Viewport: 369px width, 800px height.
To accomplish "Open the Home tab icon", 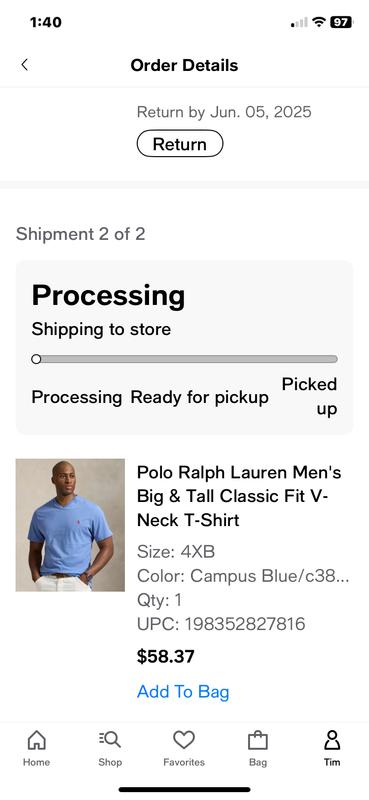I will [36, 740].
